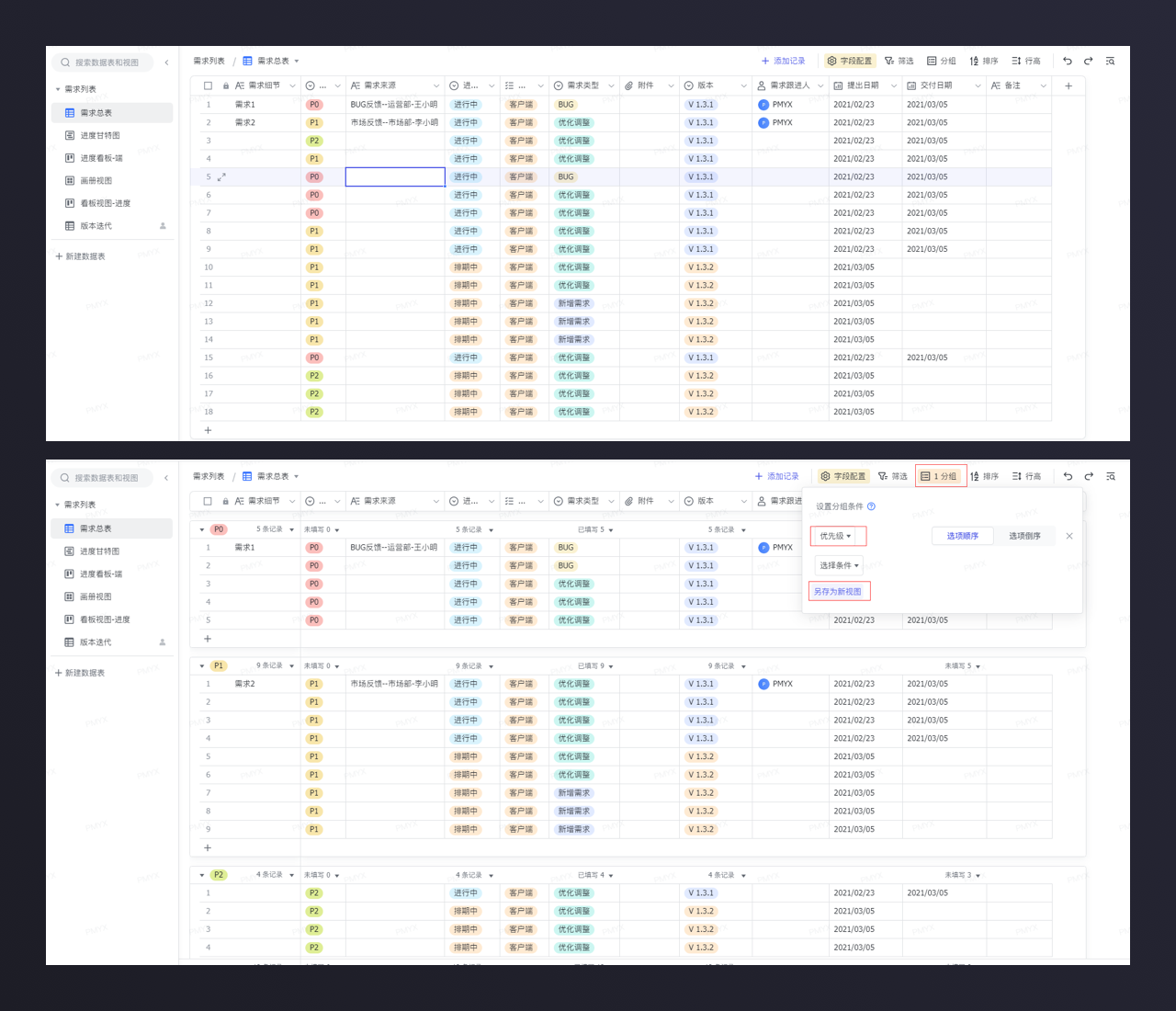The width and height of the screenshot is (1176, 1011).
Task: Click help icon beside 设置分组条件
Action: (871, 506)
